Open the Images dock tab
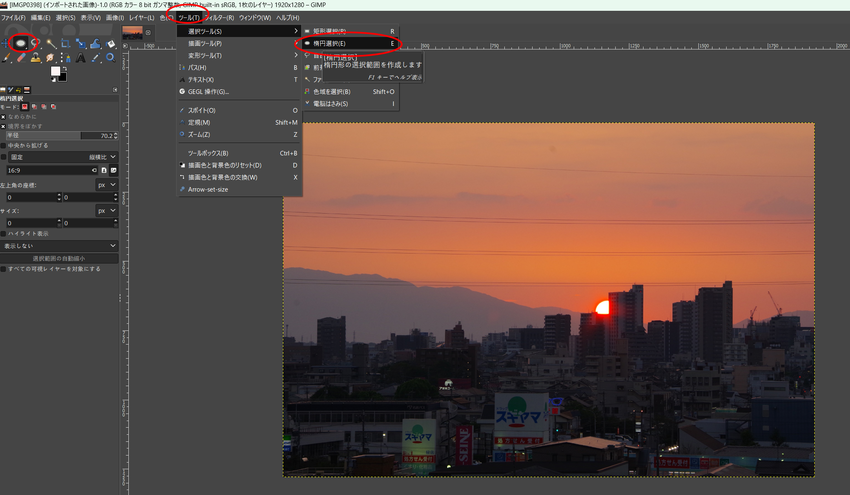This screenshot has width=850, height=495. point(27,90)
